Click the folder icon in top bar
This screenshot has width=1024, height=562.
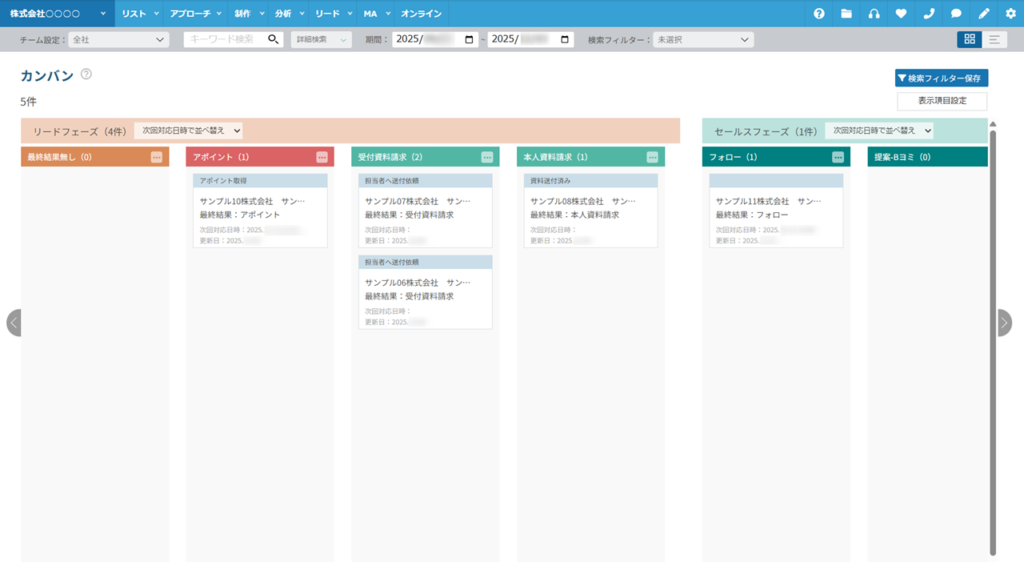coord(847,13)
